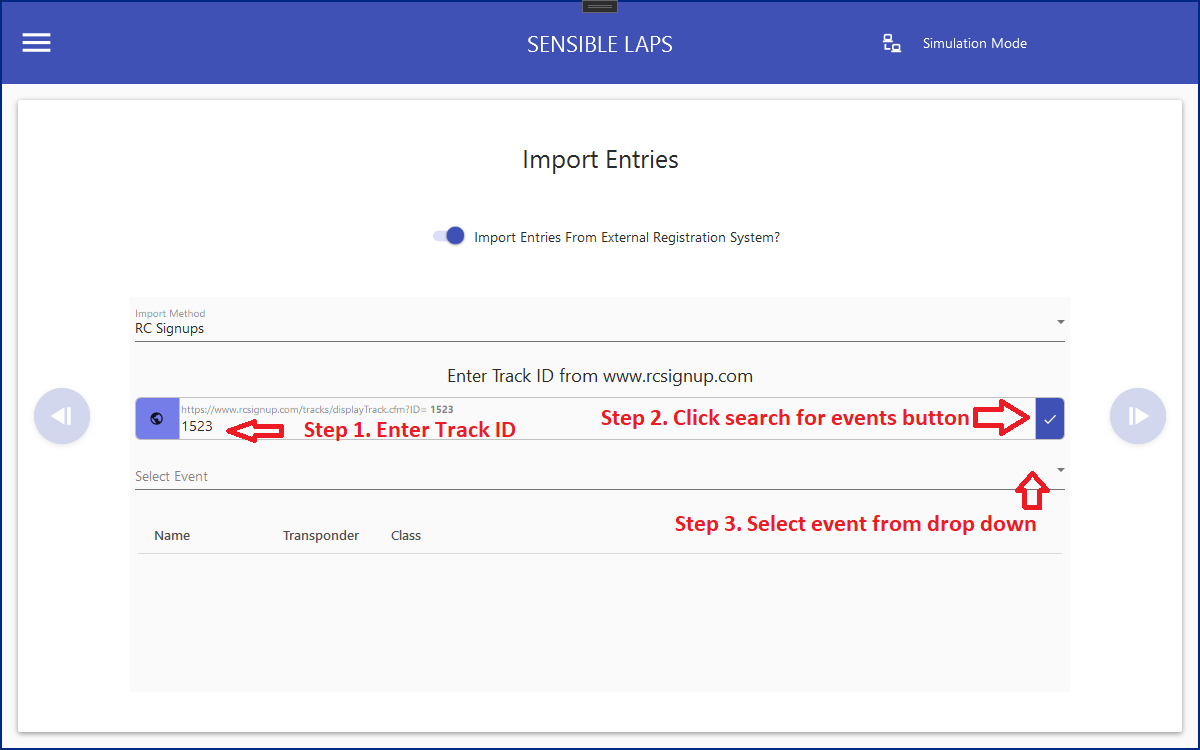Expand the Import Method dropdown arrow
The image size is (1200, 750).
coord(1060,322)
